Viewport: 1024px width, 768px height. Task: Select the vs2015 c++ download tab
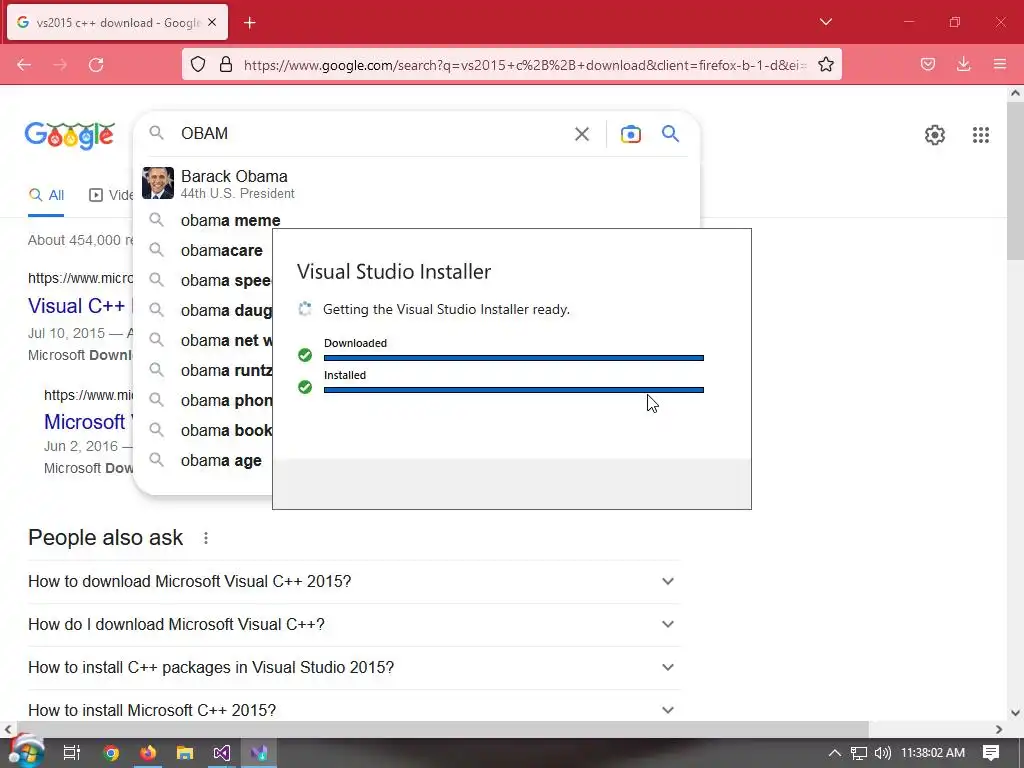click(x=118, y=23)
